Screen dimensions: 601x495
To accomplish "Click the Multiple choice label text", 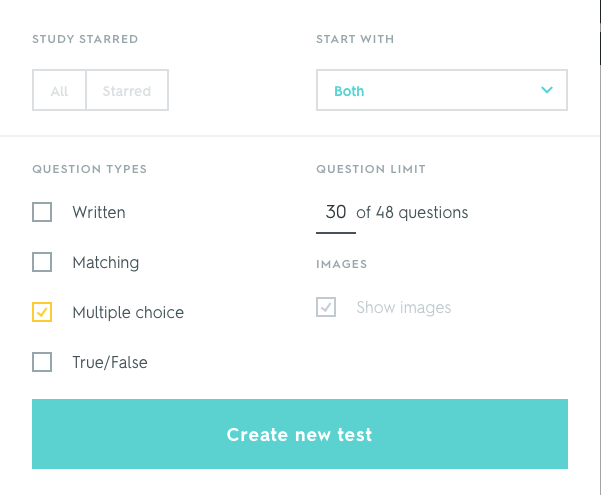I will 128,312.
